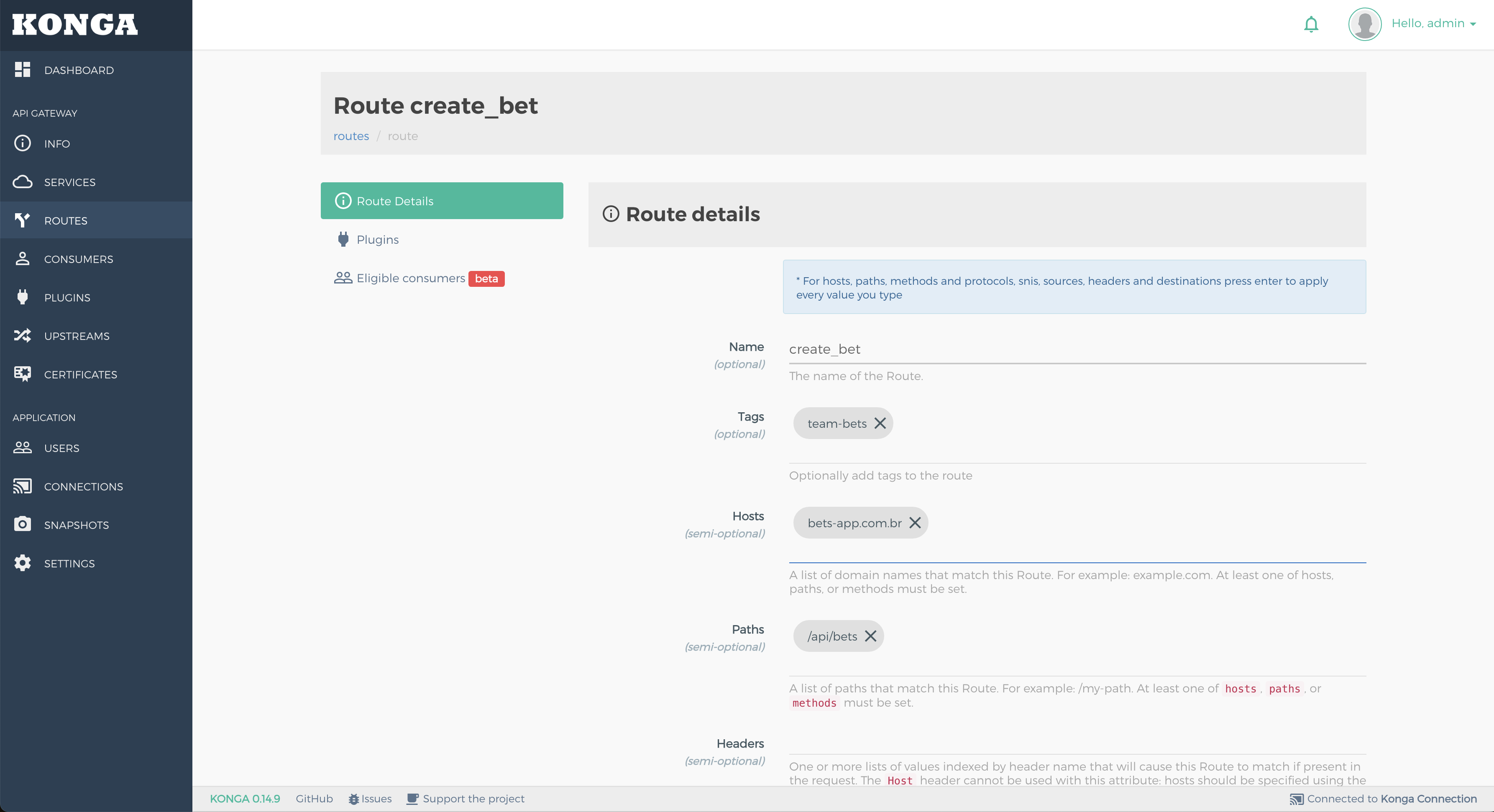The height and width of the screenshot is (812, 1494).
Task: Expand the Hello, admin user dropdown
Action: pos(1433,24)
